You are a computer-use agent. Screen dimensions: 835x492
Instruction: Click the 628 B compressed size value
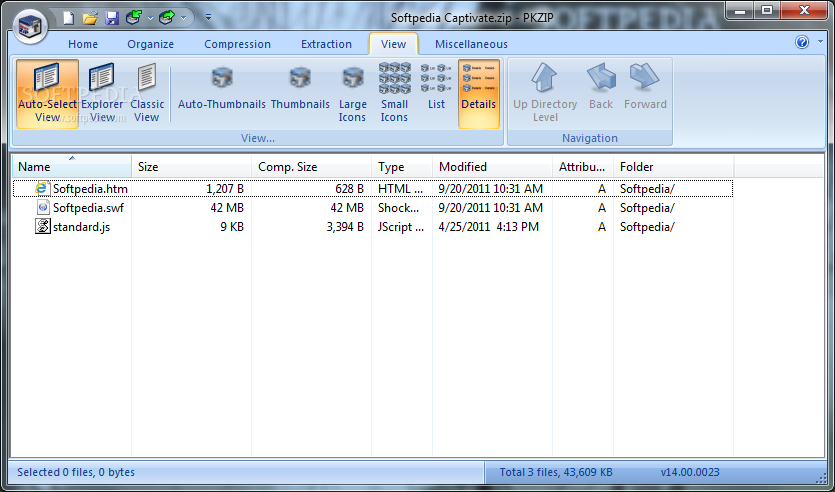click(349, 188)
